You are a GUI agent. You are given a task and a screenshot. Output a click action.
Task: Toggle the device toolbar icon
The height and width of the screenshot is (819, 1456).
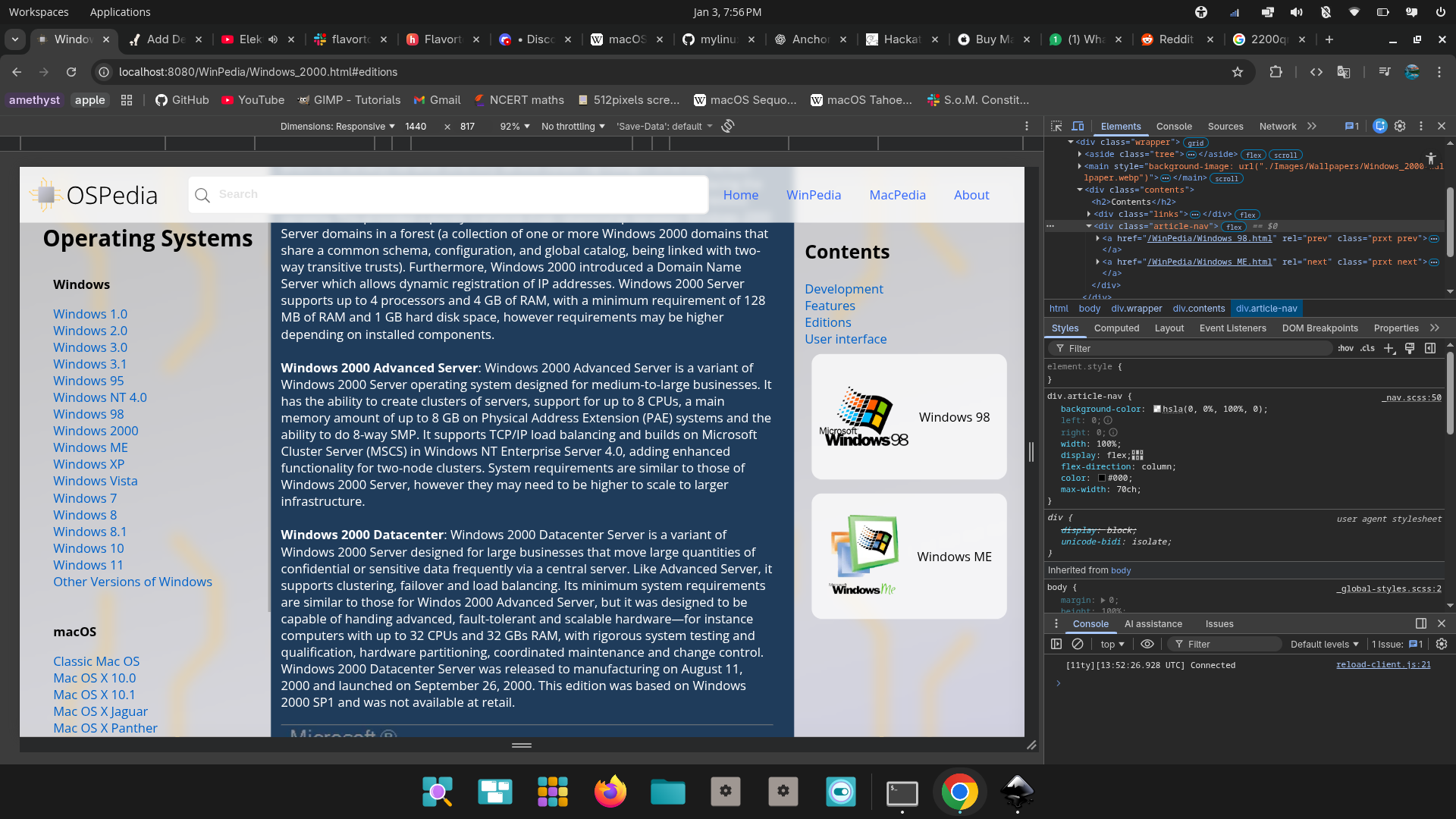(x=1078, y=126)
